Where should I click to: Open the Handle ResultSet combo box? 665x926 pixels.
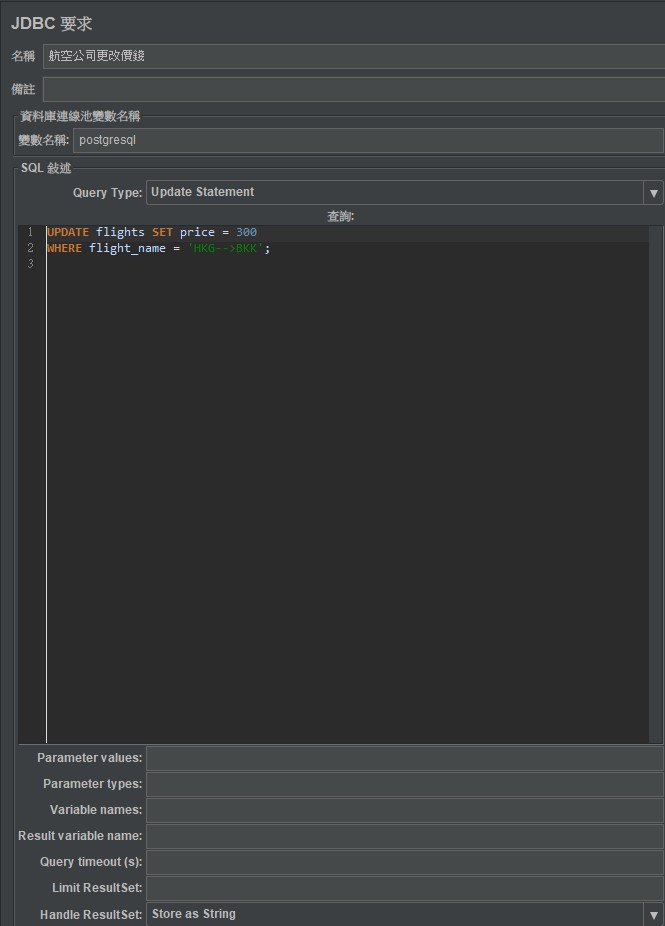[395, 914]
